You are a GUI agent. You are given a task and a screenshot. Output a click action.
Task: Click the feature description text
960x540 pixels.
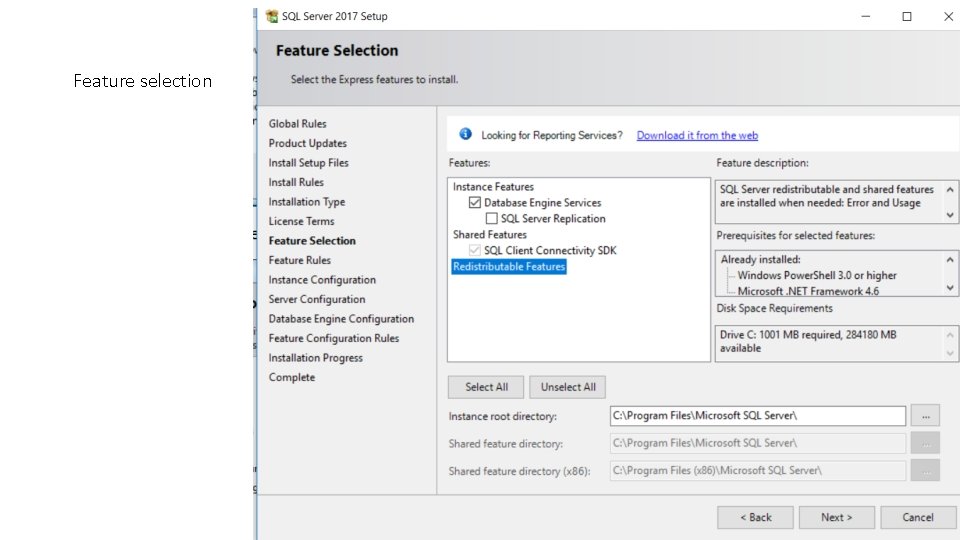click(x=827, y=197)
